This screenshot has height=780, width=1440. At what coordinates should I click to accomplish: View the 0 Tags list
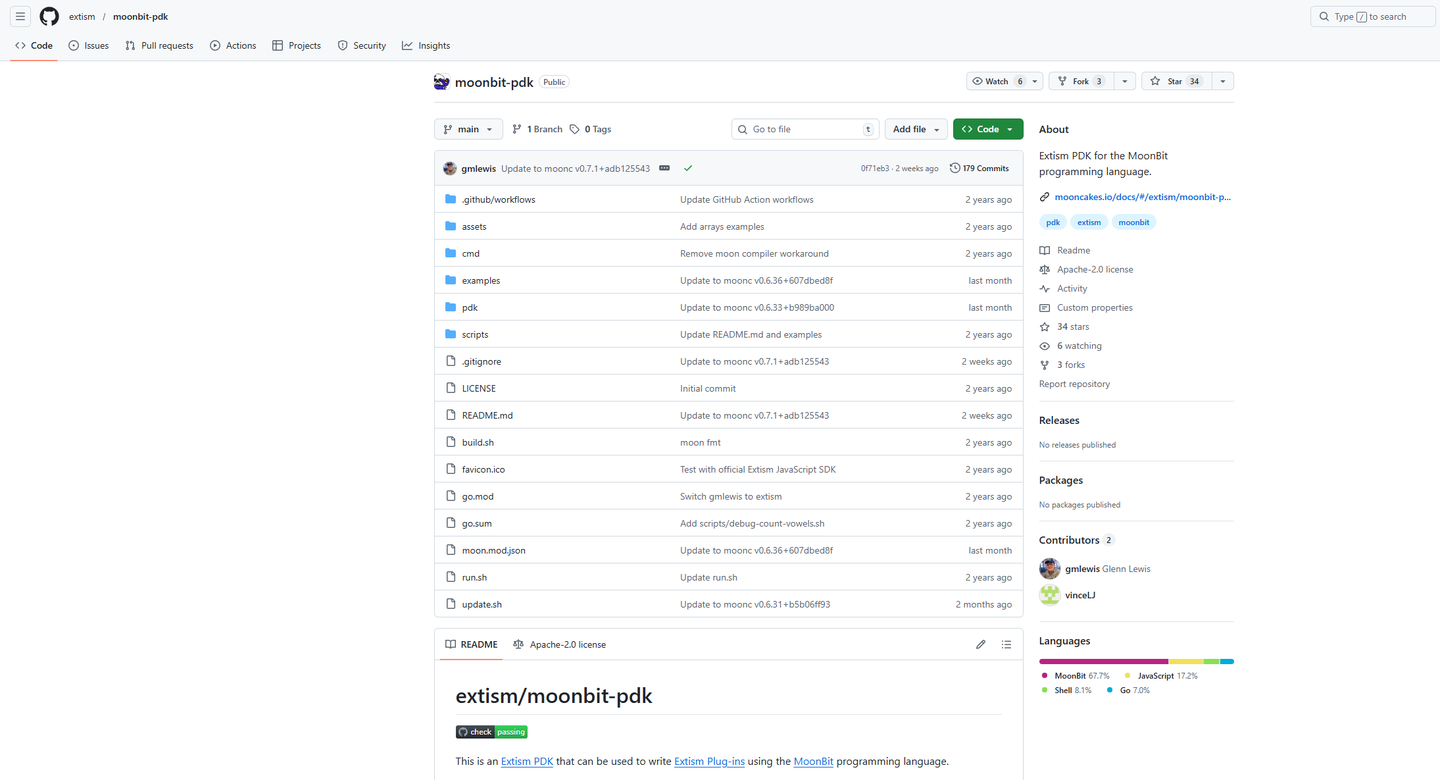(x=590, y=129)
